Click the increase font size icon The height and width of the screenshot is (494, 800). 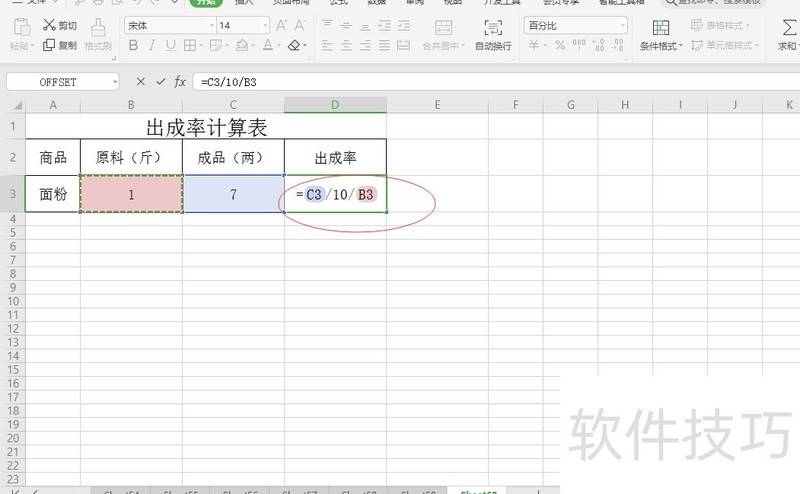[x=282, y=25]
